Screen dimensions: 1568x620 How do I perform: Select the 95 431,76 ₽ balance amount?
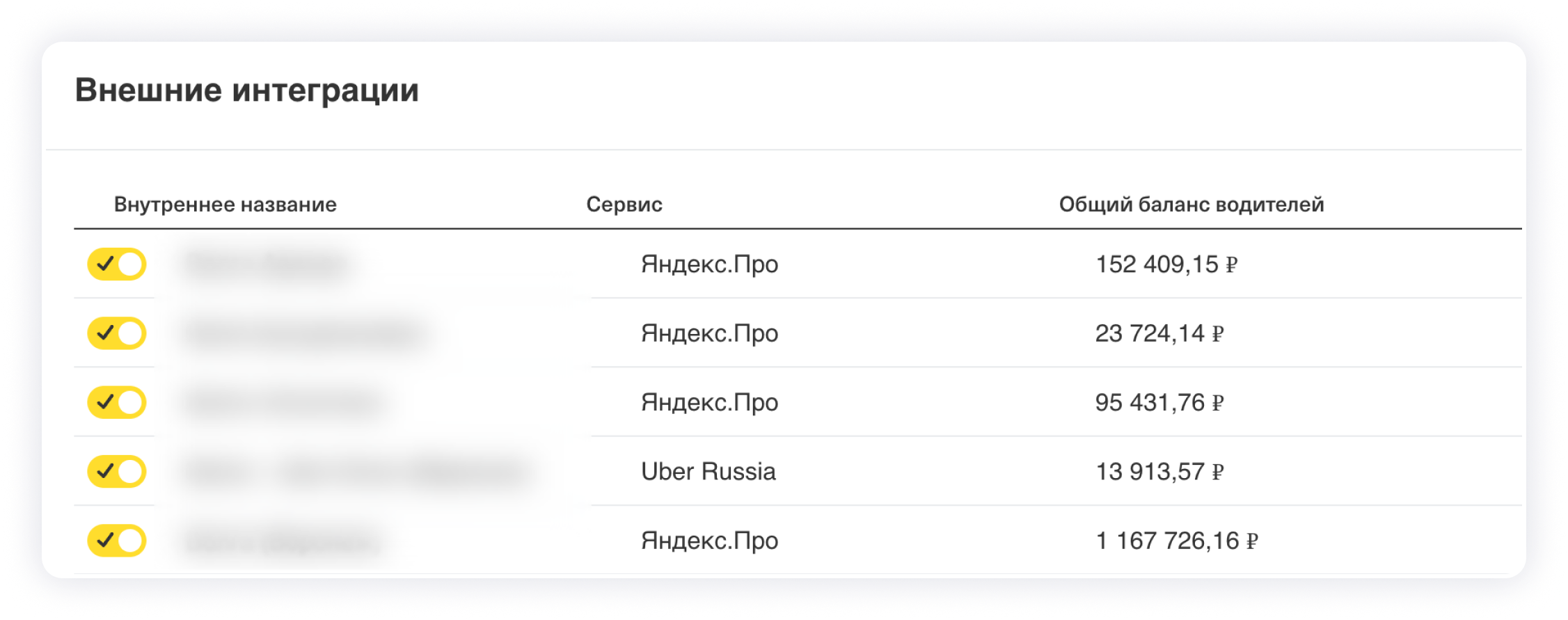coord(1159,402)
